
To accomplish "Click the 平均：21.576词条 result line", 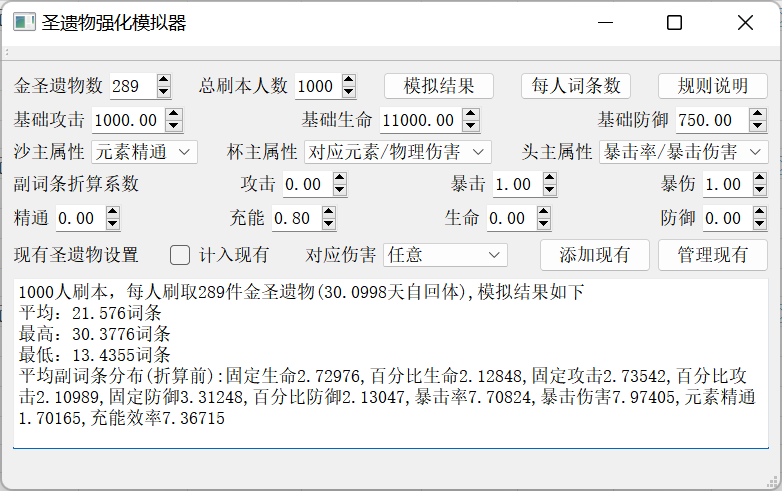I will point(90,313).
